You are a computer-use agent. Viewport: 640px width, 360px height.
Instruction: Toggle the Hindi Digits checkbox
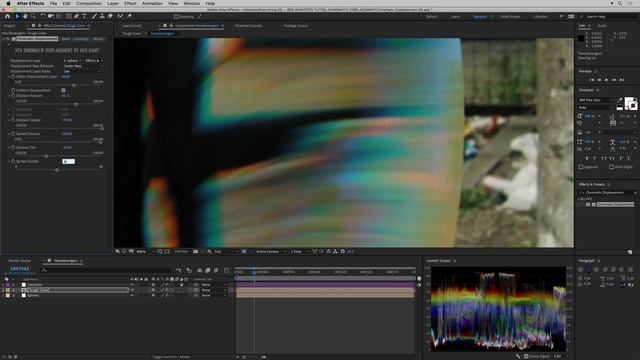(x=611, y=167)
